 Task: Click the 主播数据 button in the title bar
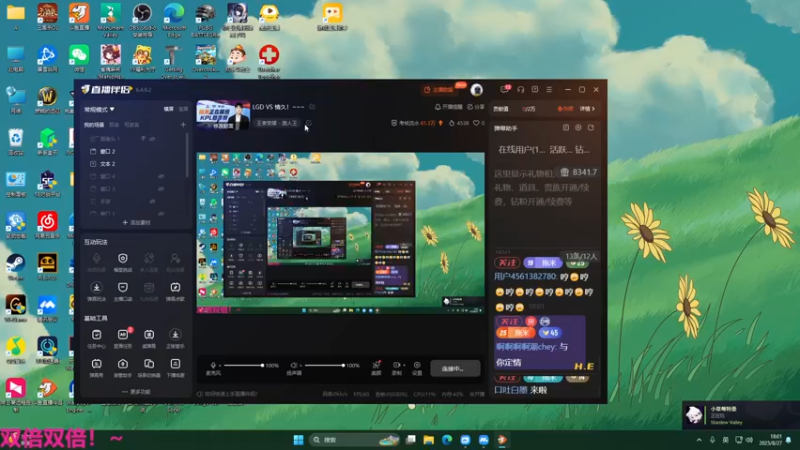[x=439, y=90]
